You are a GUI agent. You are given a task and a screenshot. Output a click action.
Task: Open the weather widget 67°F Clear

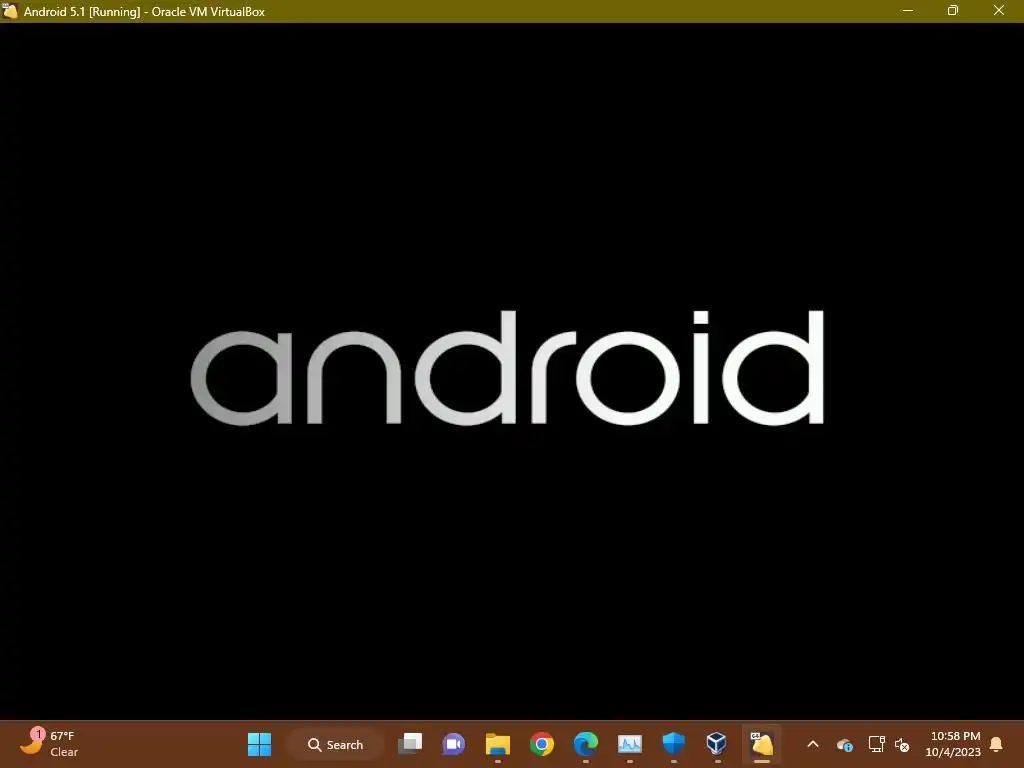click(x=49, y=744)
